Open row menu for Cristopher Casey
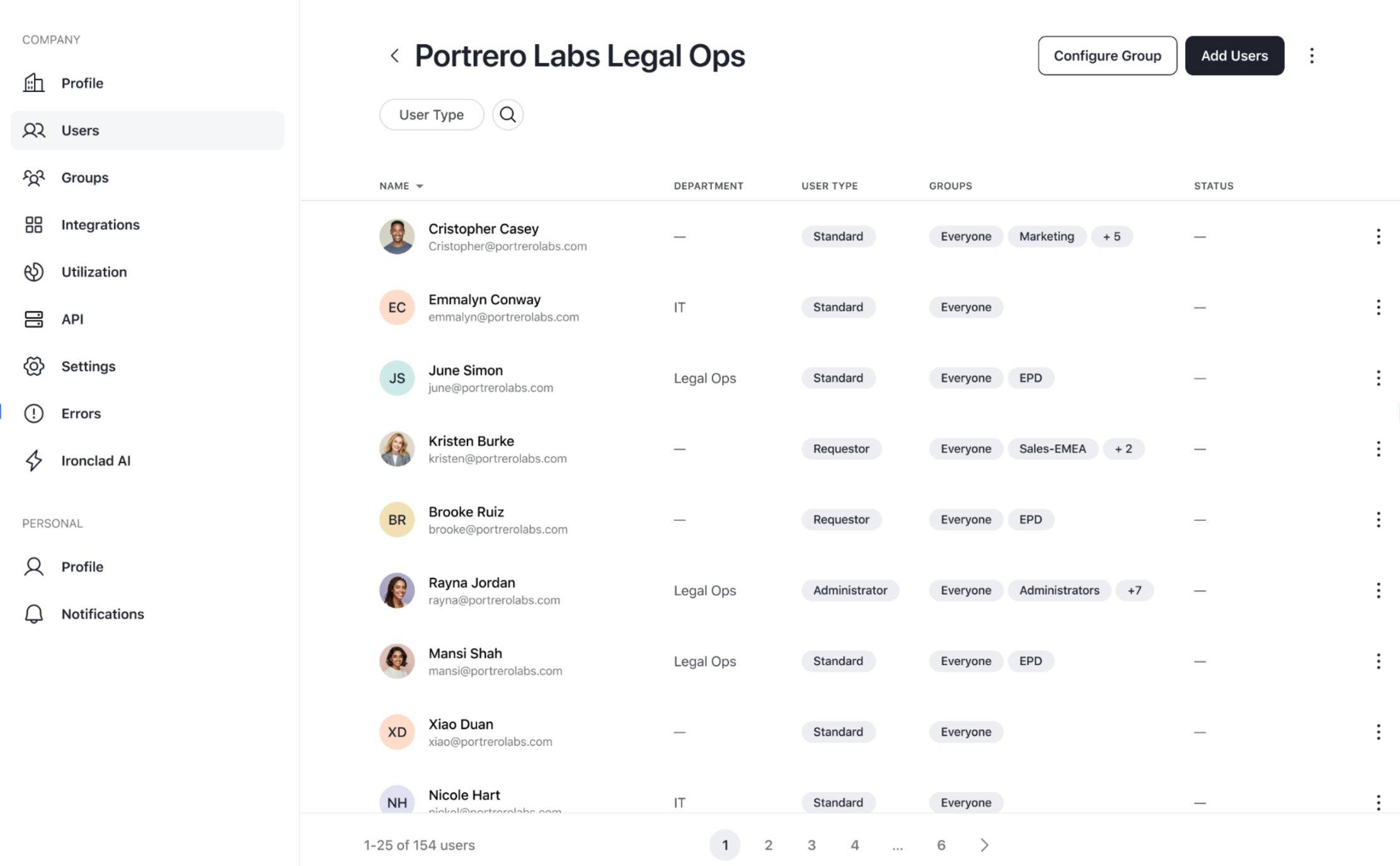The width and height of the screenshot is (1400, 866). pos(1379,236)
